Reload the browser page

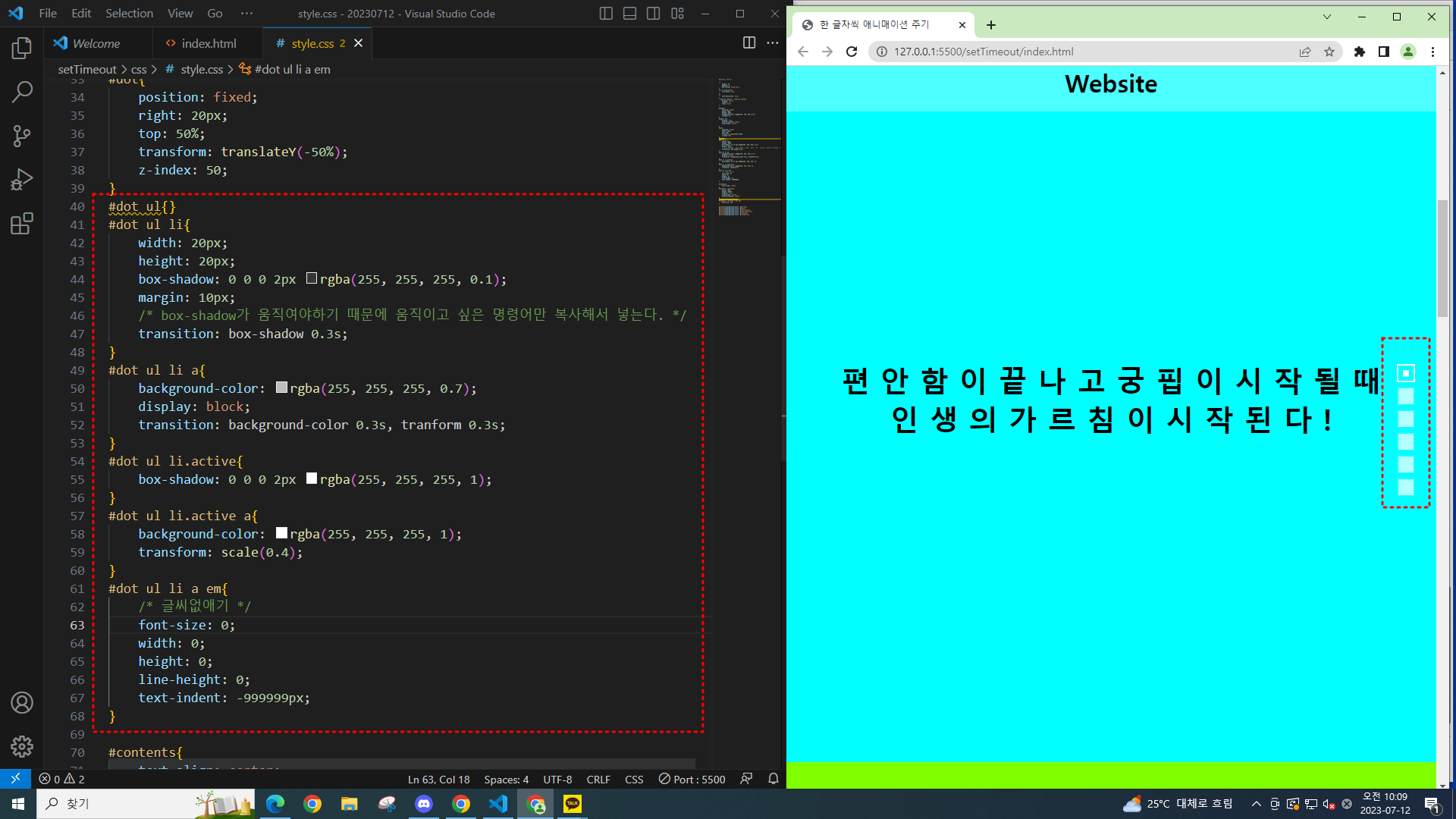point(852,52)
